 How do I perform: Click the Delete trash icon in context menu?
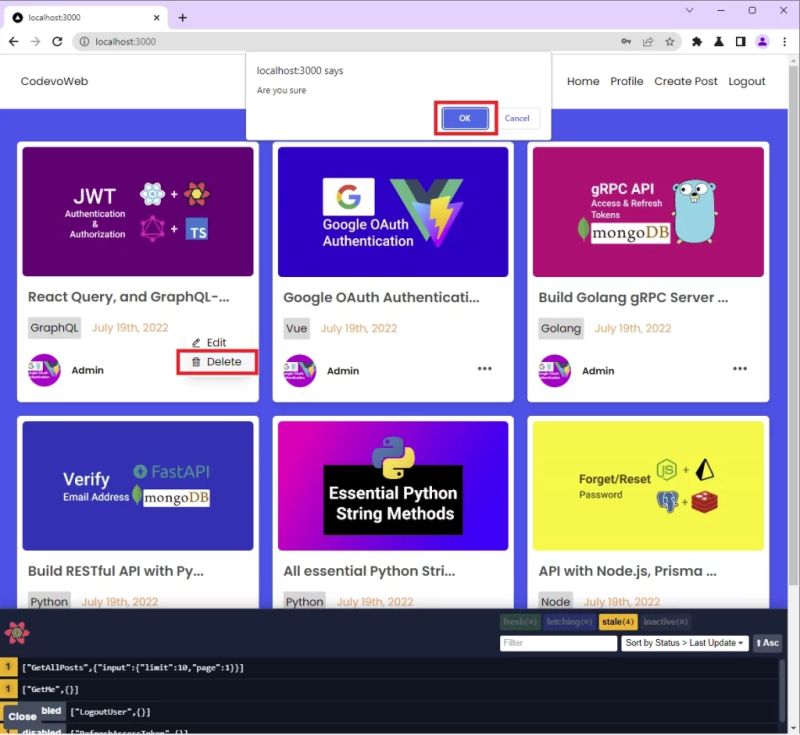194,362
